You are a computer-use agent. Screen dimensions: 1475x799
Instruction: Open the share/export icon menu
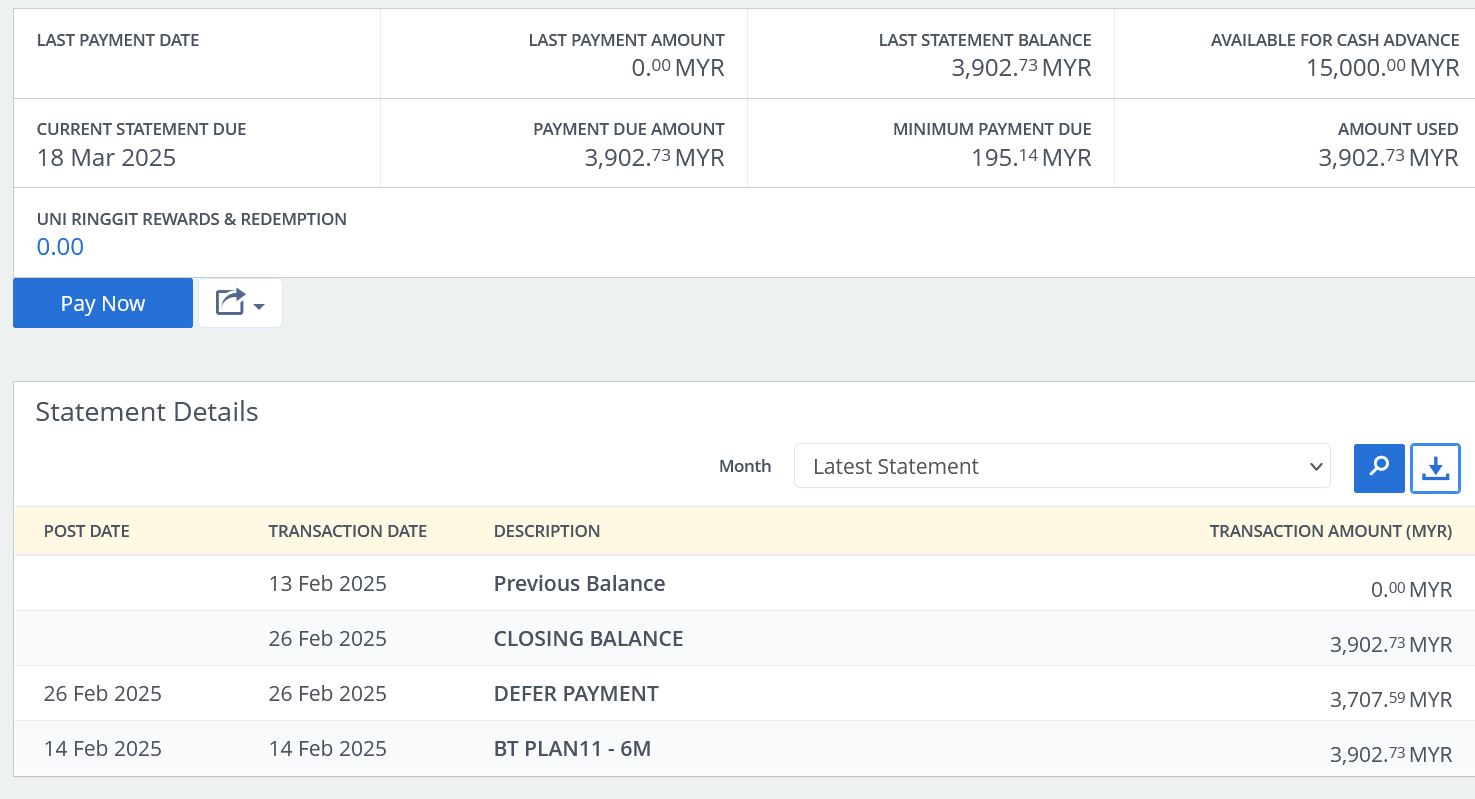click(x=231, y=303)
